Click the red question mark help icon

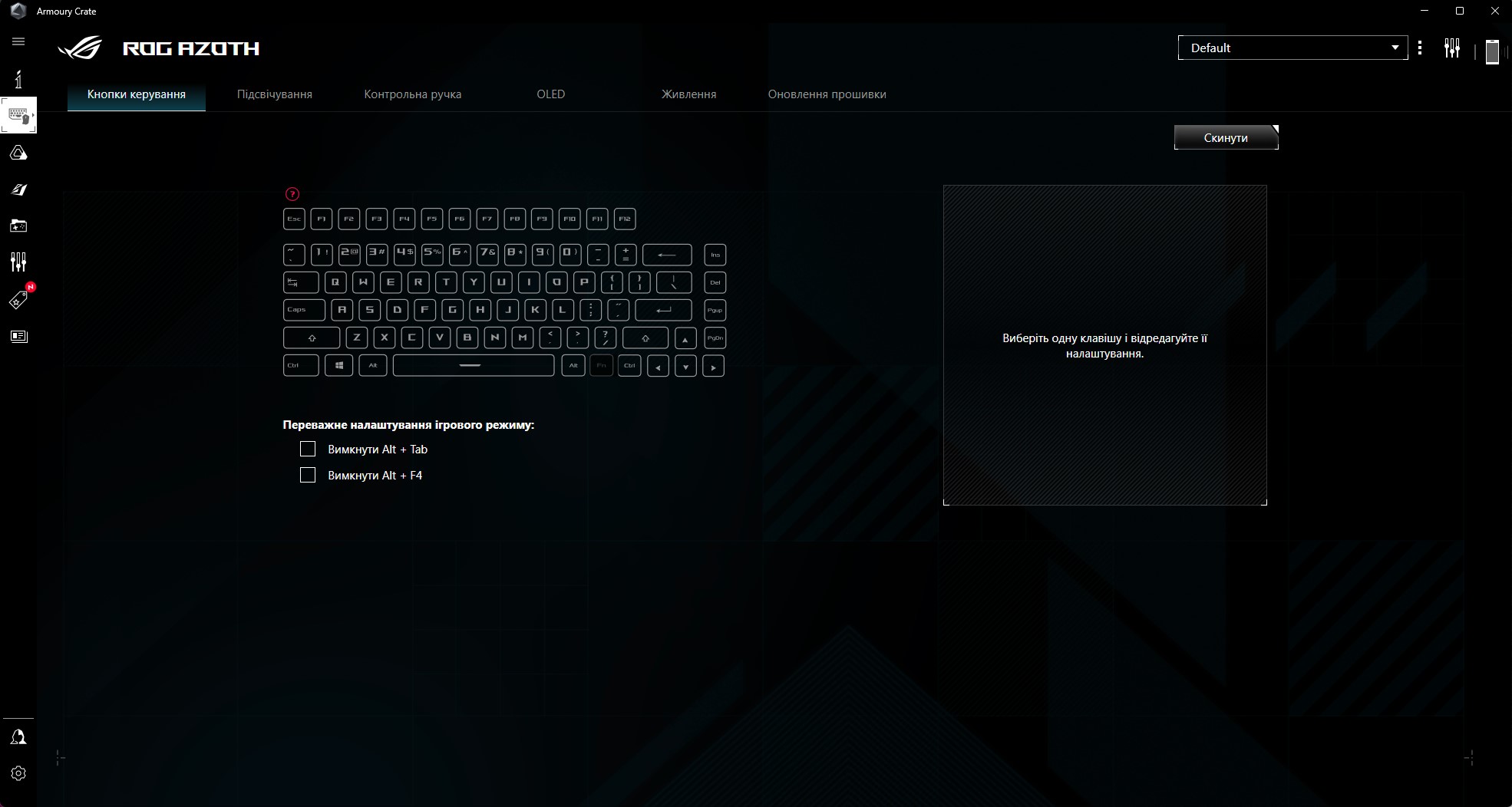[292, 194]
